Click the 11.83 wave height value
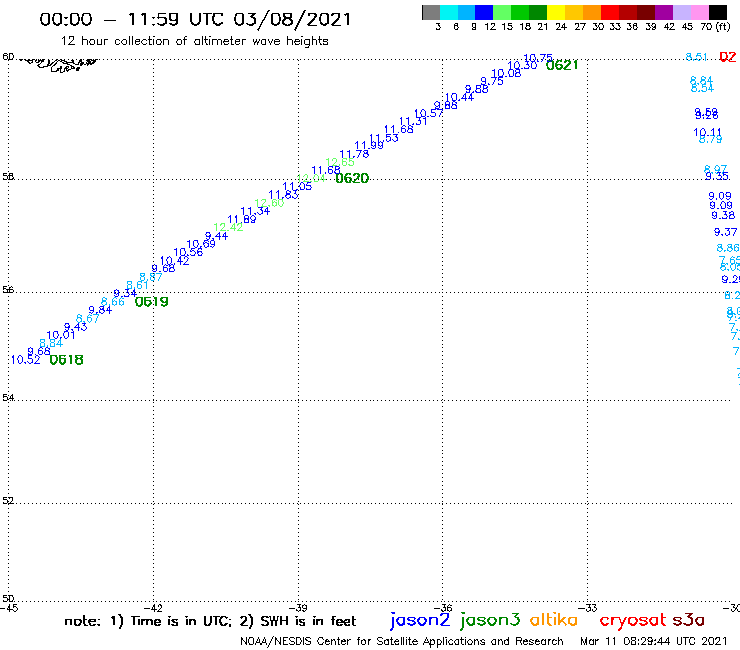 click(283, 194)
